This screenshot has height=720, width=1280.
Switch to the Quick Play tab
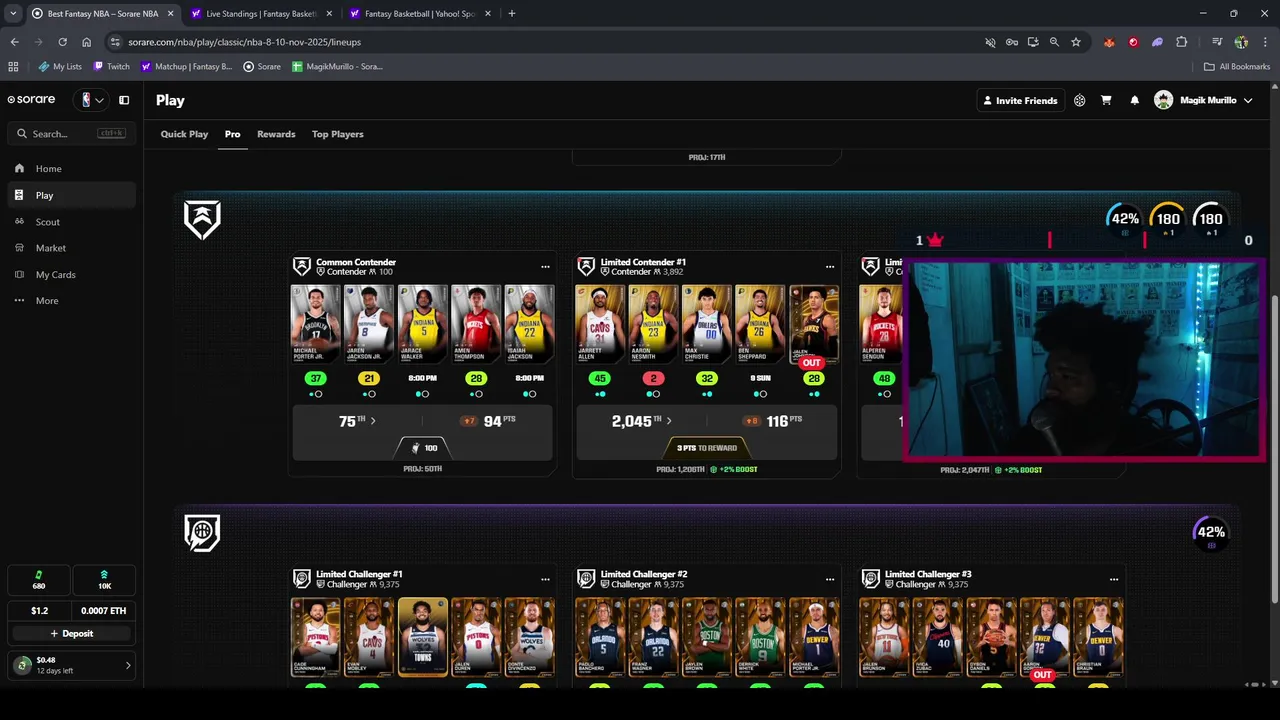click(x=184, y=134)
